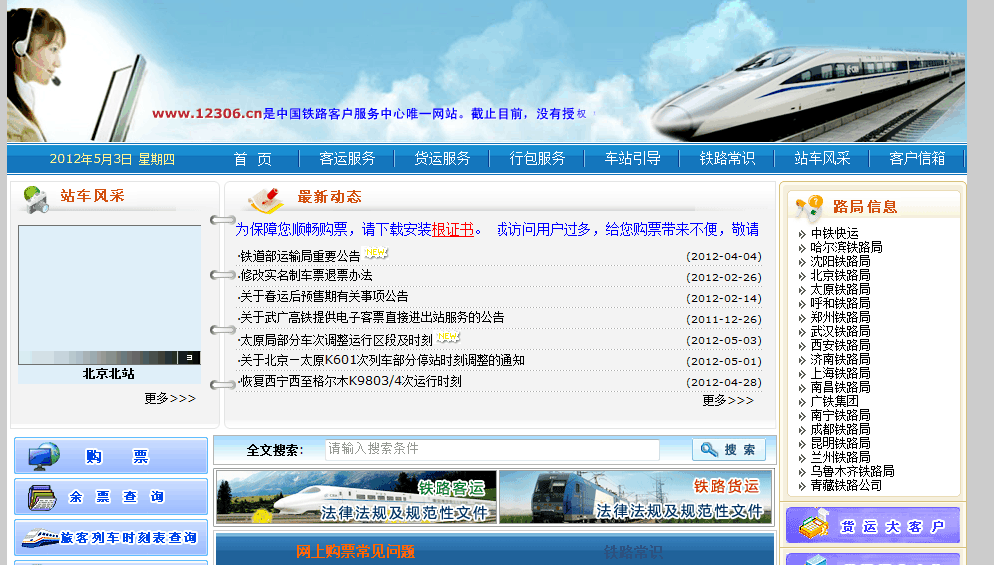Open the 郑州铁路局 link

coord(841,317)
